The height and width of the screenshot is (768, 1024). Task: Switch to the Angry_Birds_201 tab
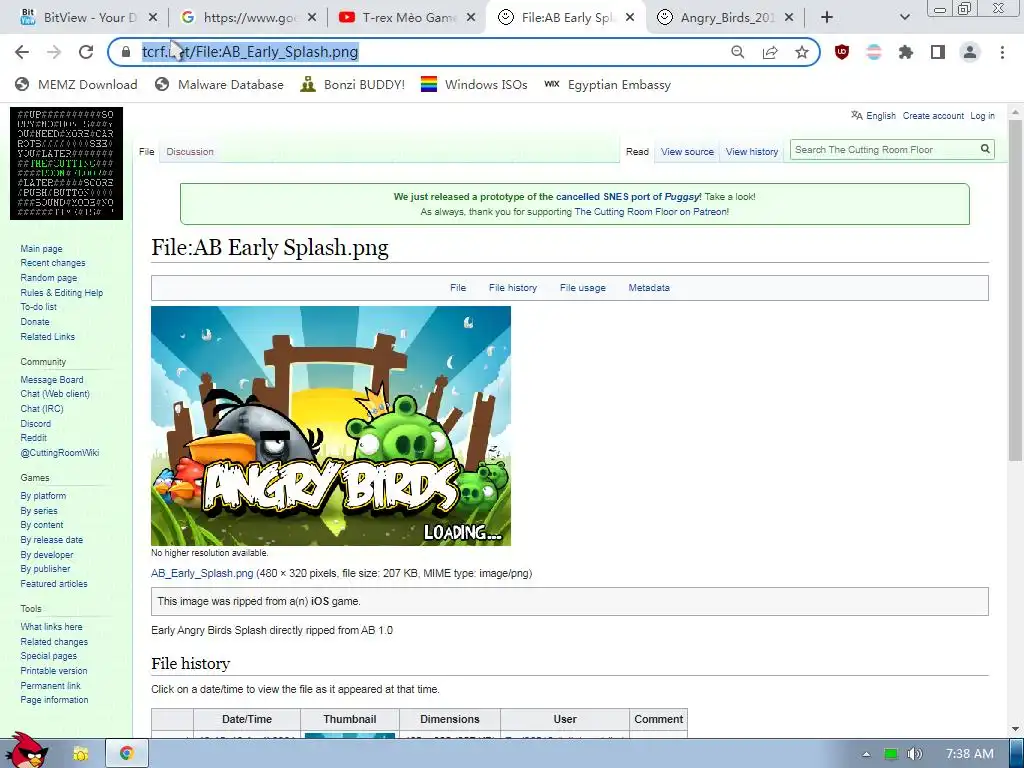(726, 18)
